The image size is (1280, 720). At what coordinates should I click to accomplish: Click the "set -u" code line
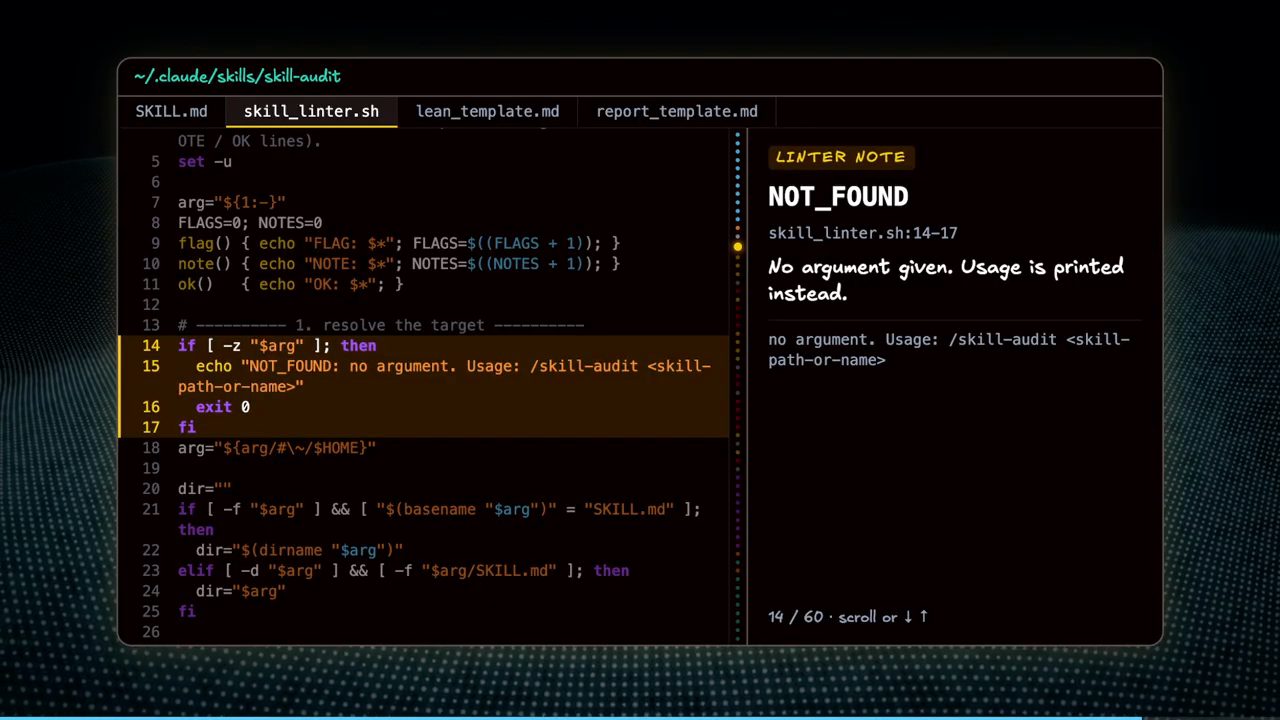(x=205, y=161)
